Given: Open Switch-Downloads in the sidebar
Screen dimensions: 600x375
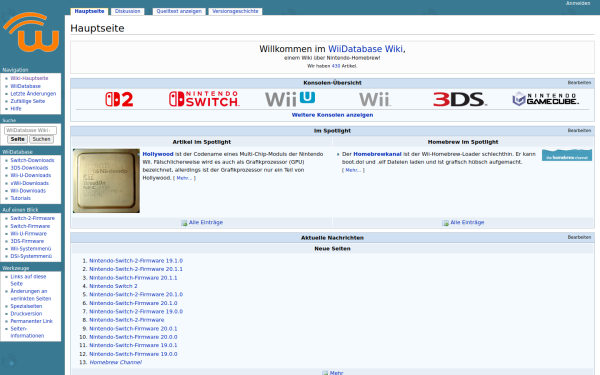Looking at the screenshot, I should [32, 160].
